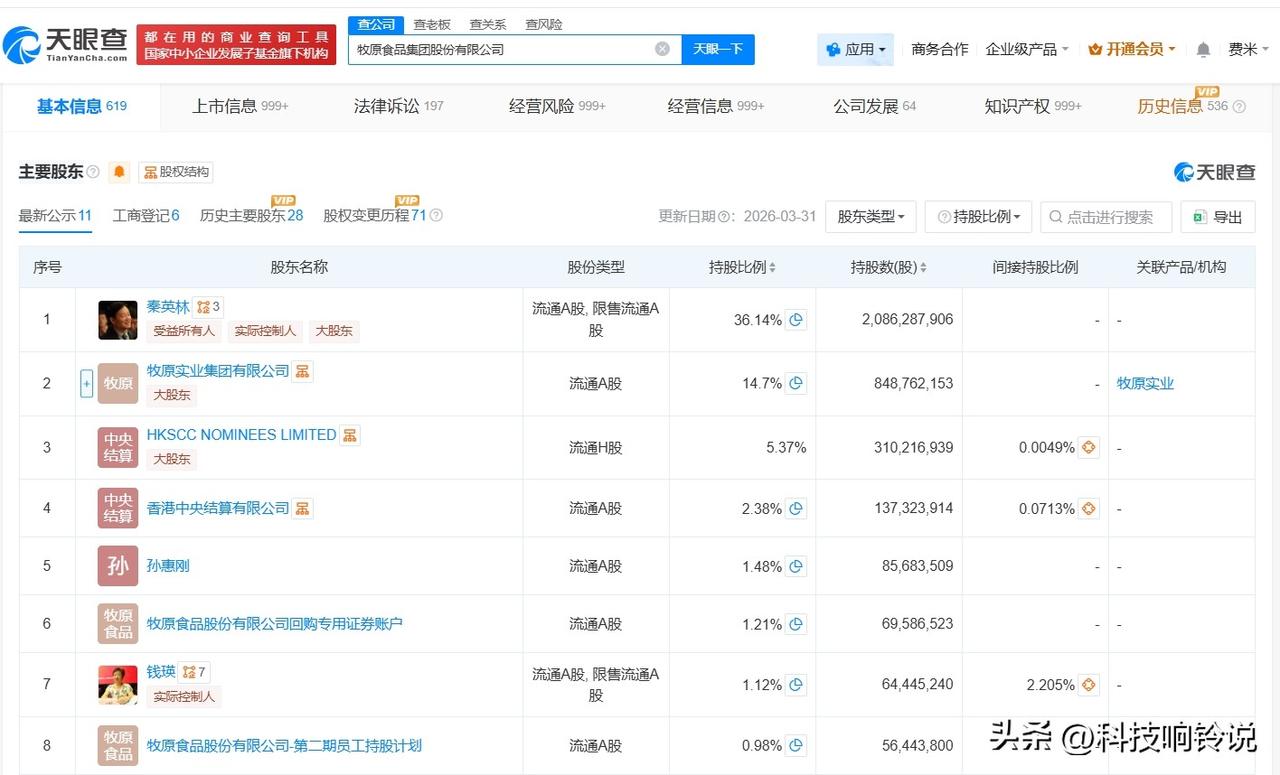Open shareholder link 秦英林
This screenshot has width=1280, height=775.
168,307
